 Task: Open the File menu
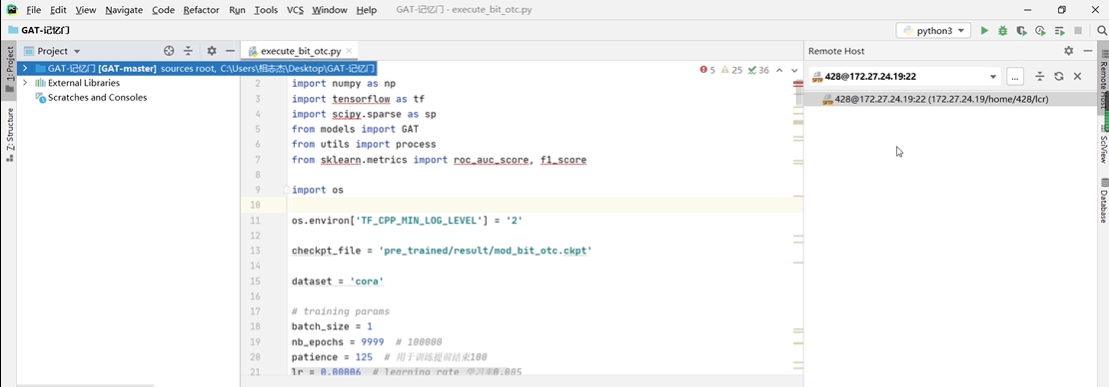(x=34, y=10)
